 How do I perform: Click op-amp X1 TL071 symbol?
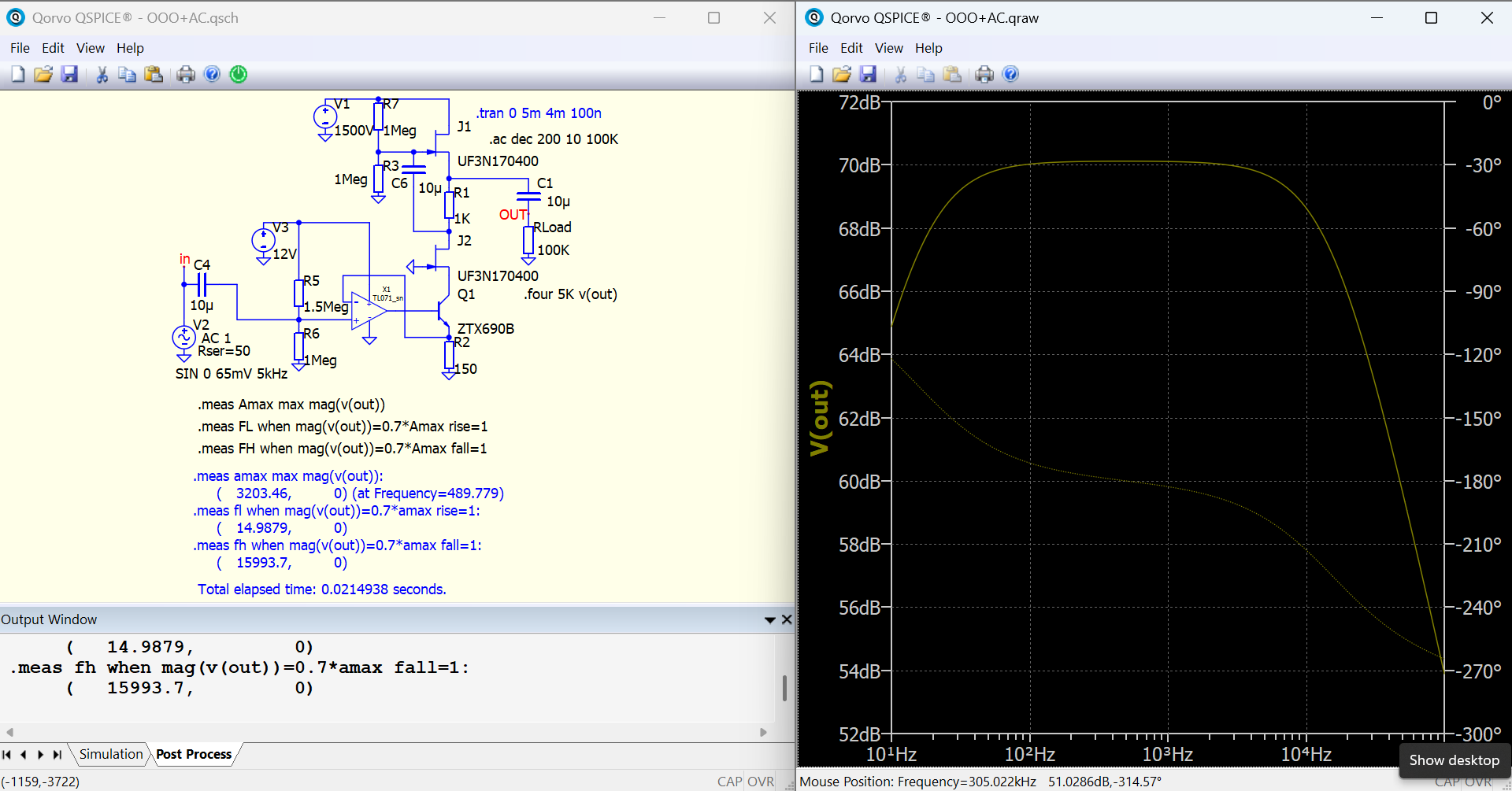369,309
